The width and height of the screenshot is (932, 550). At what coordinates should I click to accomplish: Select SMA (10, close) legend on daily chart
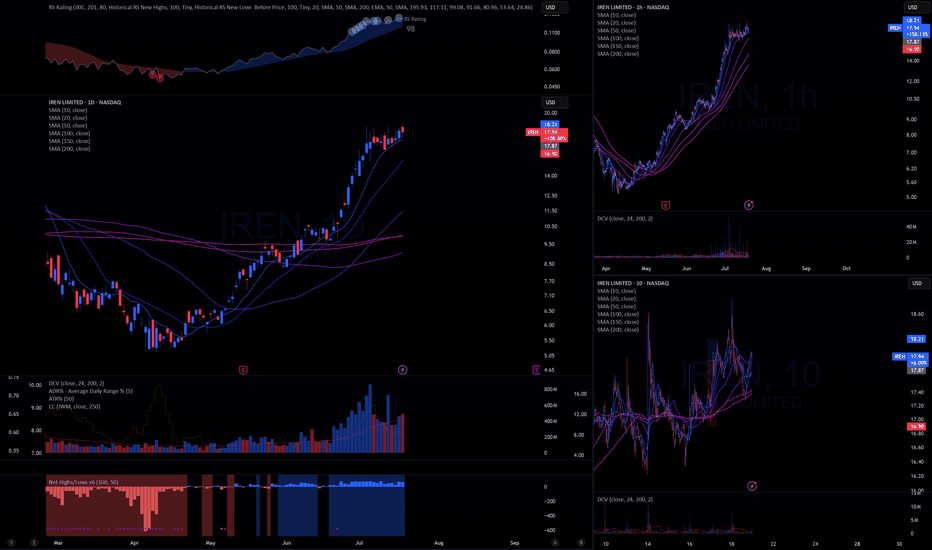(68, 110)
